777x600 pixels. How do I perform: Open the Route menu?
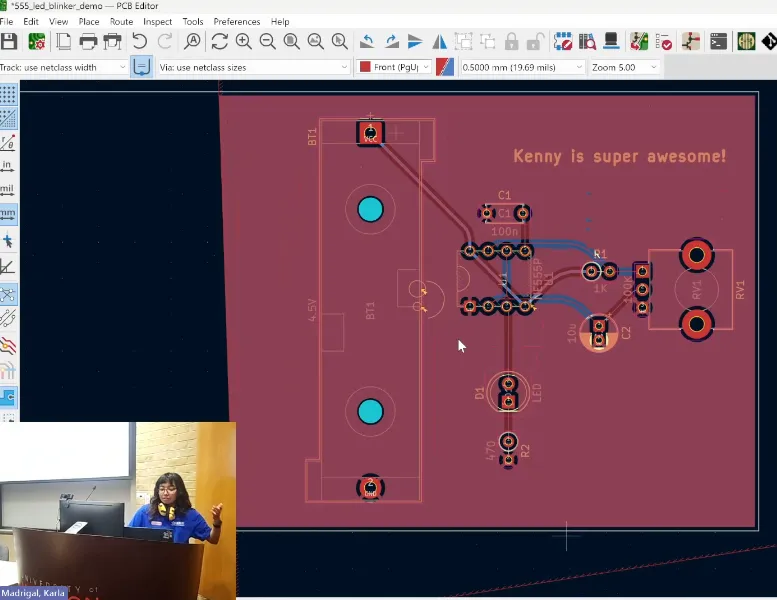click(x=121, y=22)
